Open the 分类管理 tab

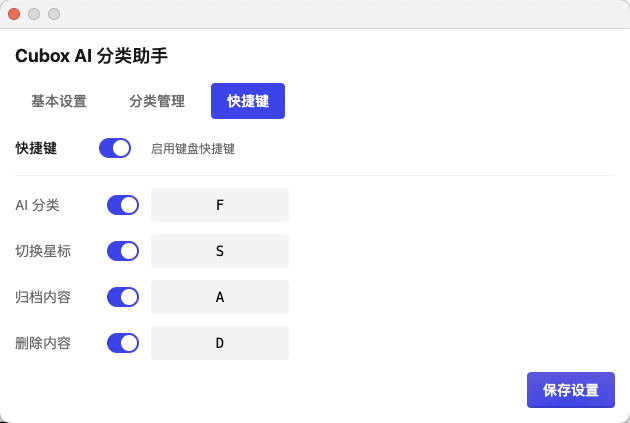[157, 101]
